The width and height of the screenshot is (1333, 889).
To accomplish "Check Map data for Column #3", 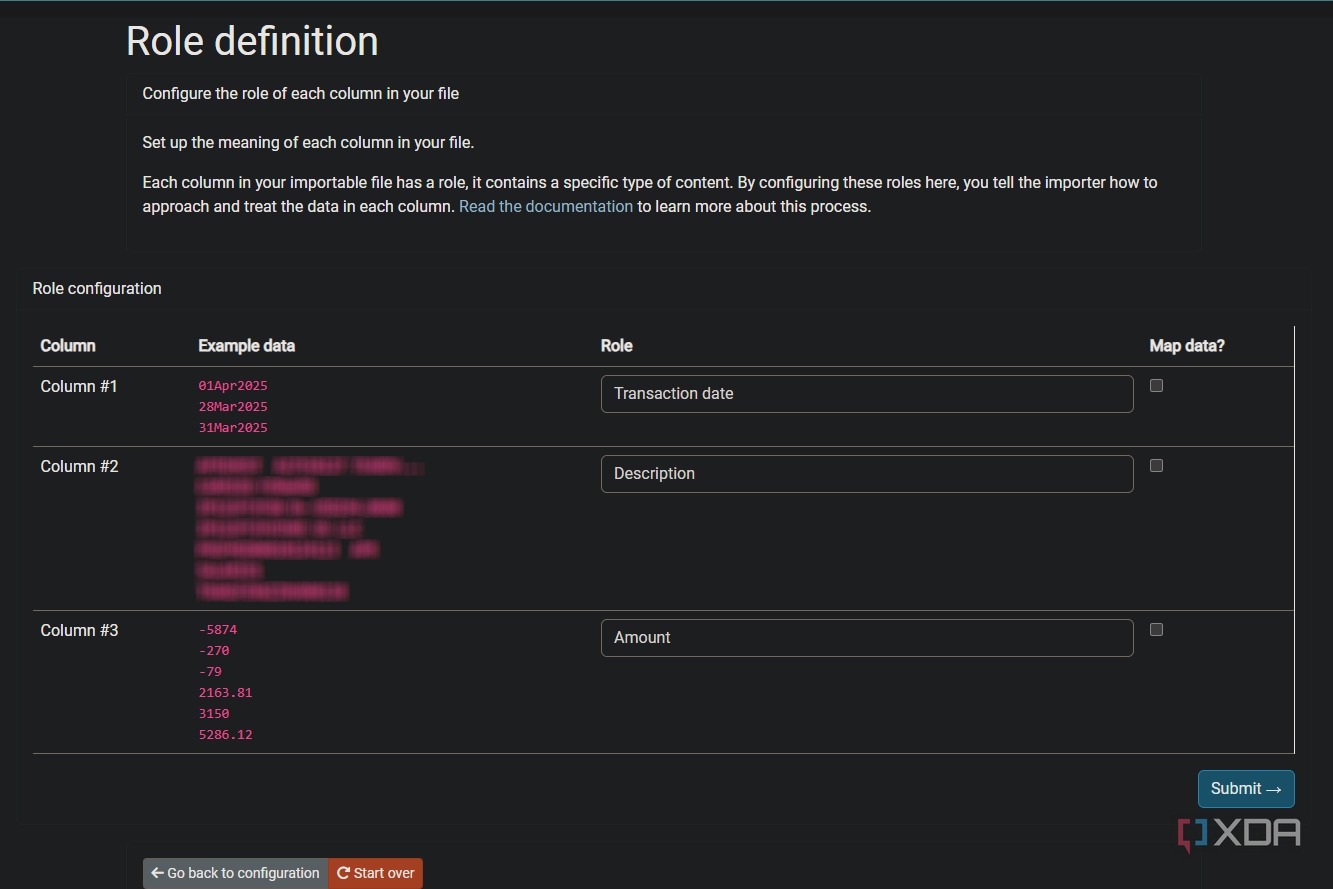I will [x=1156, y=630].
